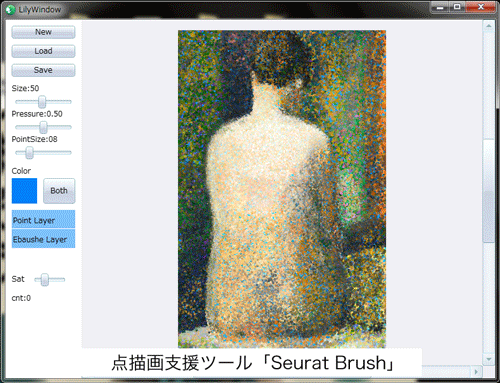Screen dimensions: 500x383
Task: Click the Color label
Action: click(x=21, y=171)
